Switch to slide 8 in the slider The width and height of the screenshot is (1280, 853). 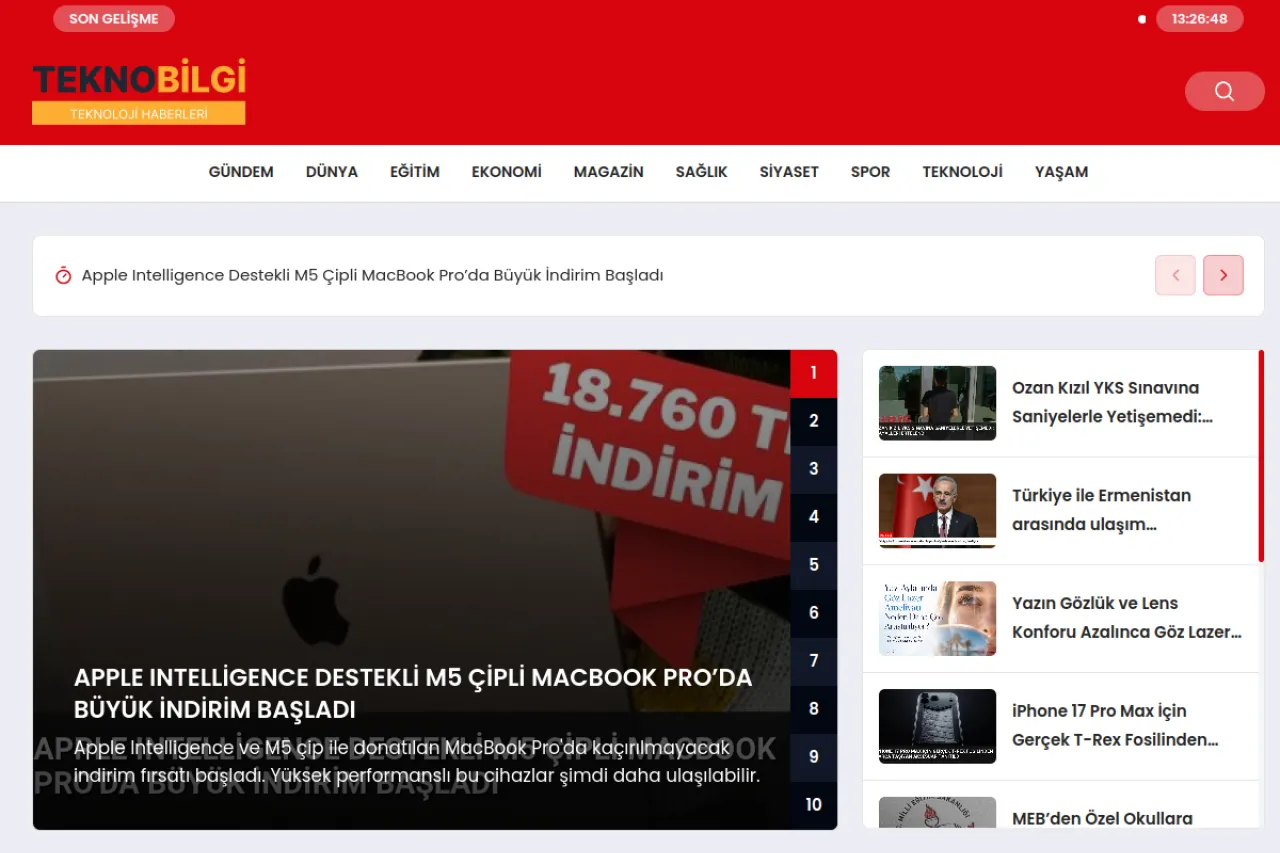814,709
